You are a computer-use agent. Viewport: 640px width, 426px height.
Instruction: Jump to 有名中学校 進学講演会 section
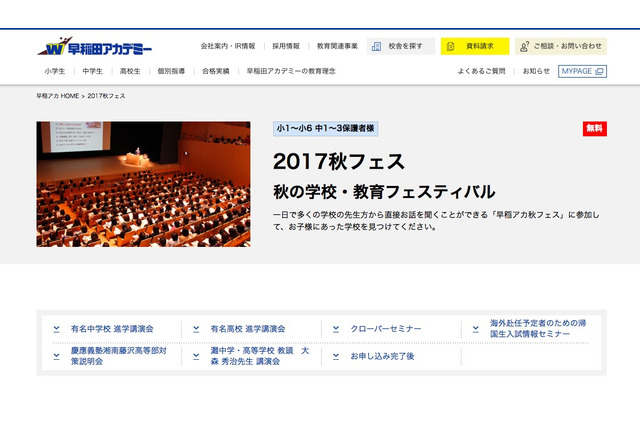112,329
